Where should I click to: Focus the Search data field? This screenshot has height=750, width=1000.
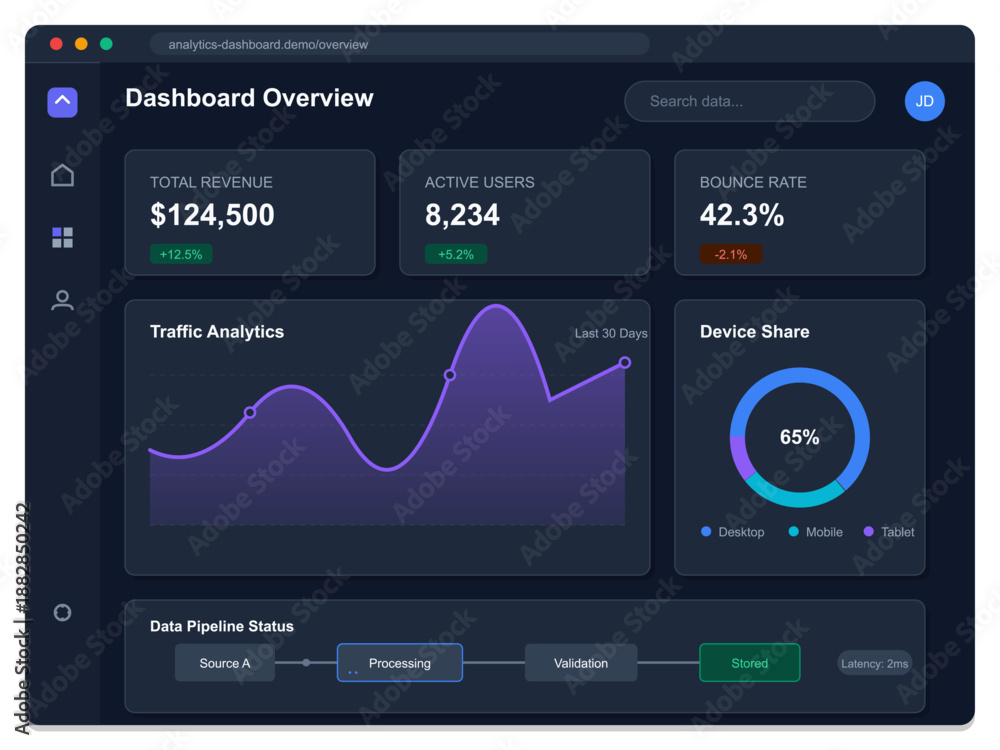[750, 101]
